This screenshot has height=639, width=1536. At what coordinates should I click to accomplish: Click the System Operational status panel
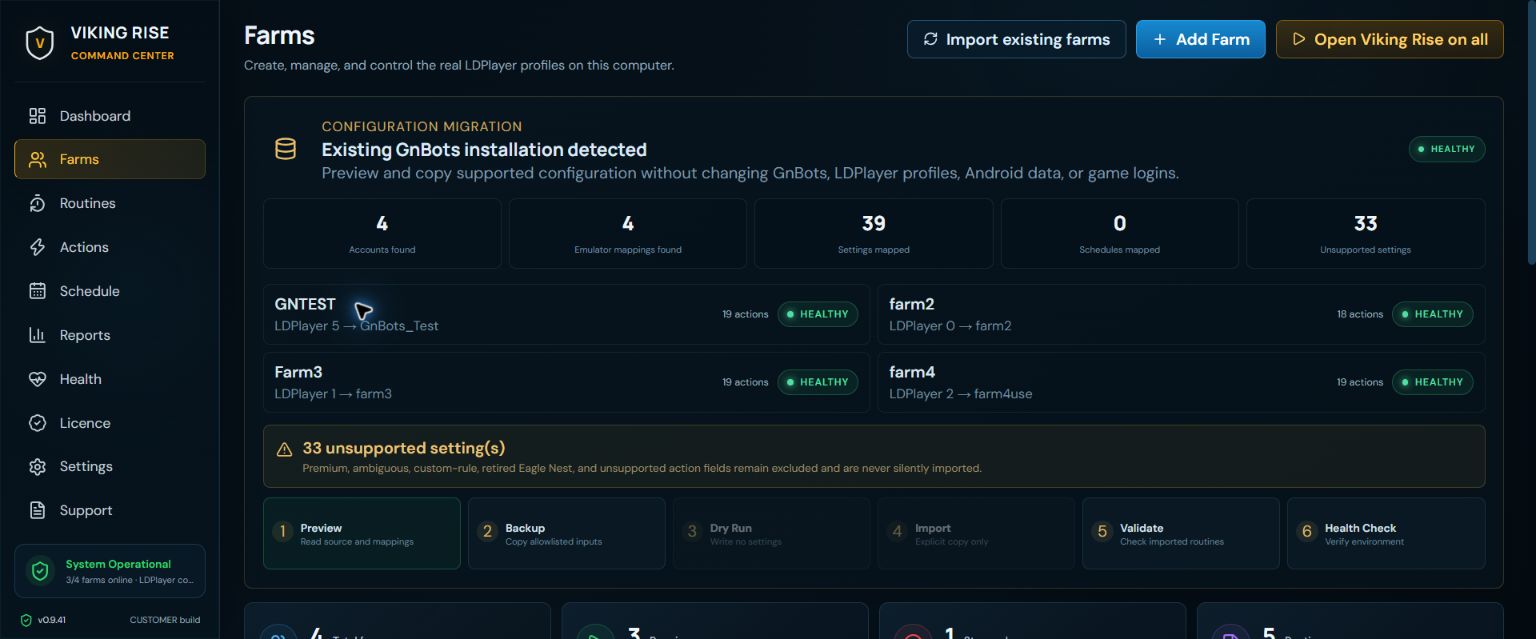(x=110, y=571)
